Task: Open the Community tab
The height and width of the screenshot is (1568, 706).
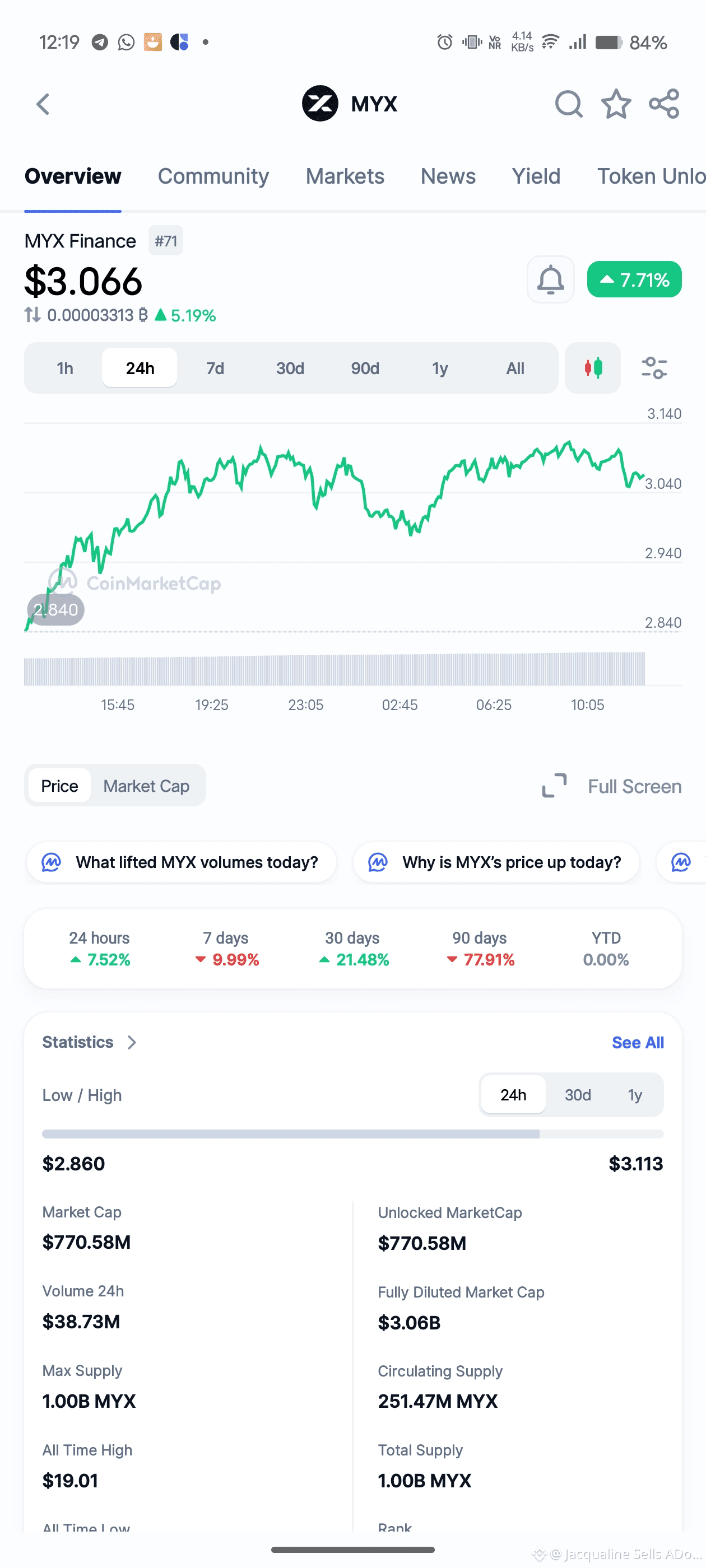Action: pos(213,176)
